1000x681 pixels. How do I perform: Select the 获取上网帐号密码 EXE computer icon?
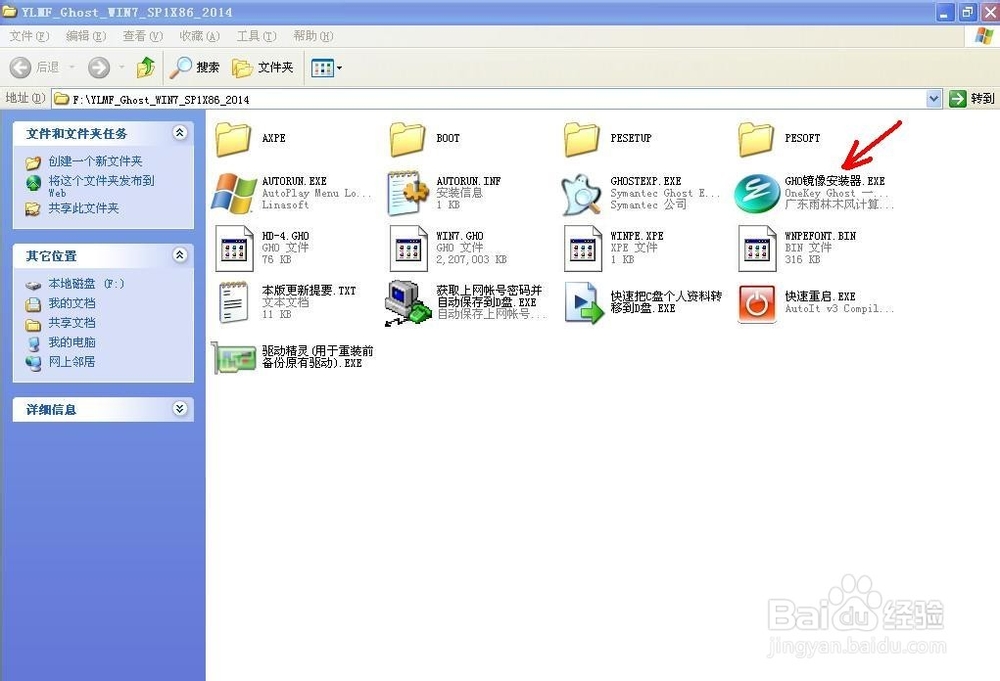408,302
